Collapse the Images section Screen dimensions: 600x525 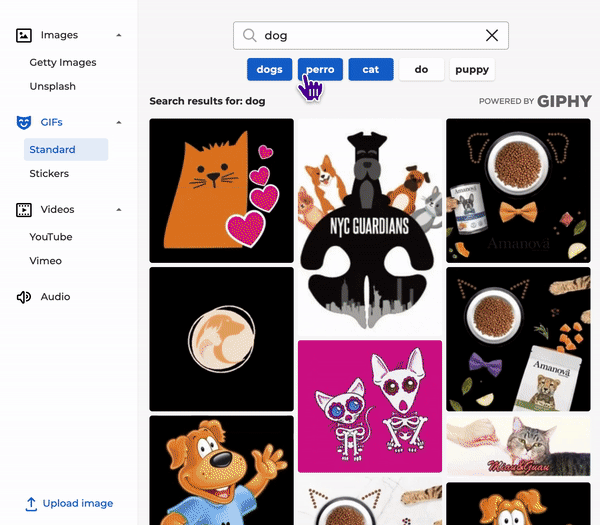click(119, 35)
